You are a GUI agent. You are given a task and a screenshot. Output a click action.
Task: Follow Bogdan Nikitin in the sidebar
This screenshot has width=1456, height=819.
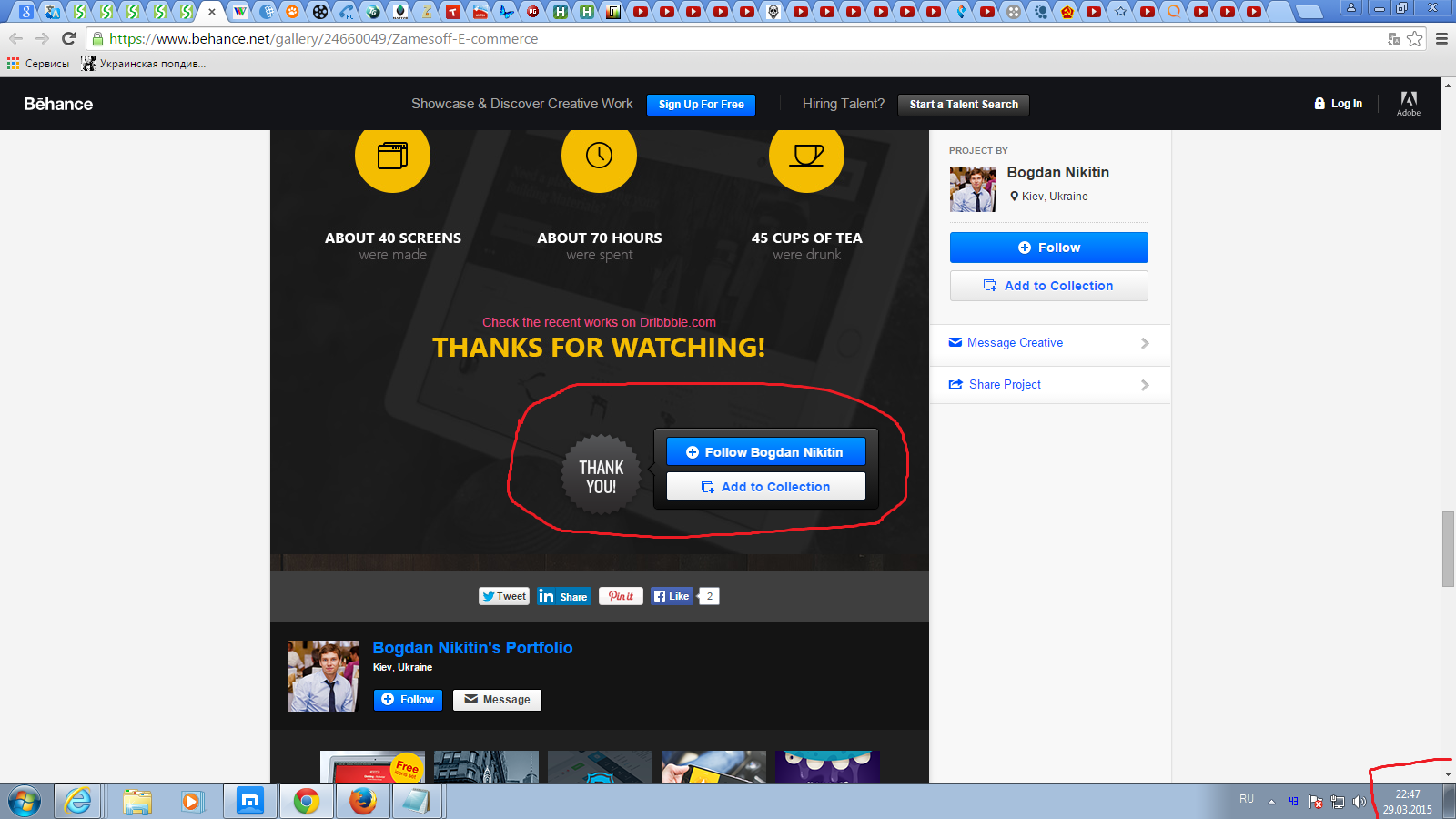pyautogui.click(x=1048, y=248)
